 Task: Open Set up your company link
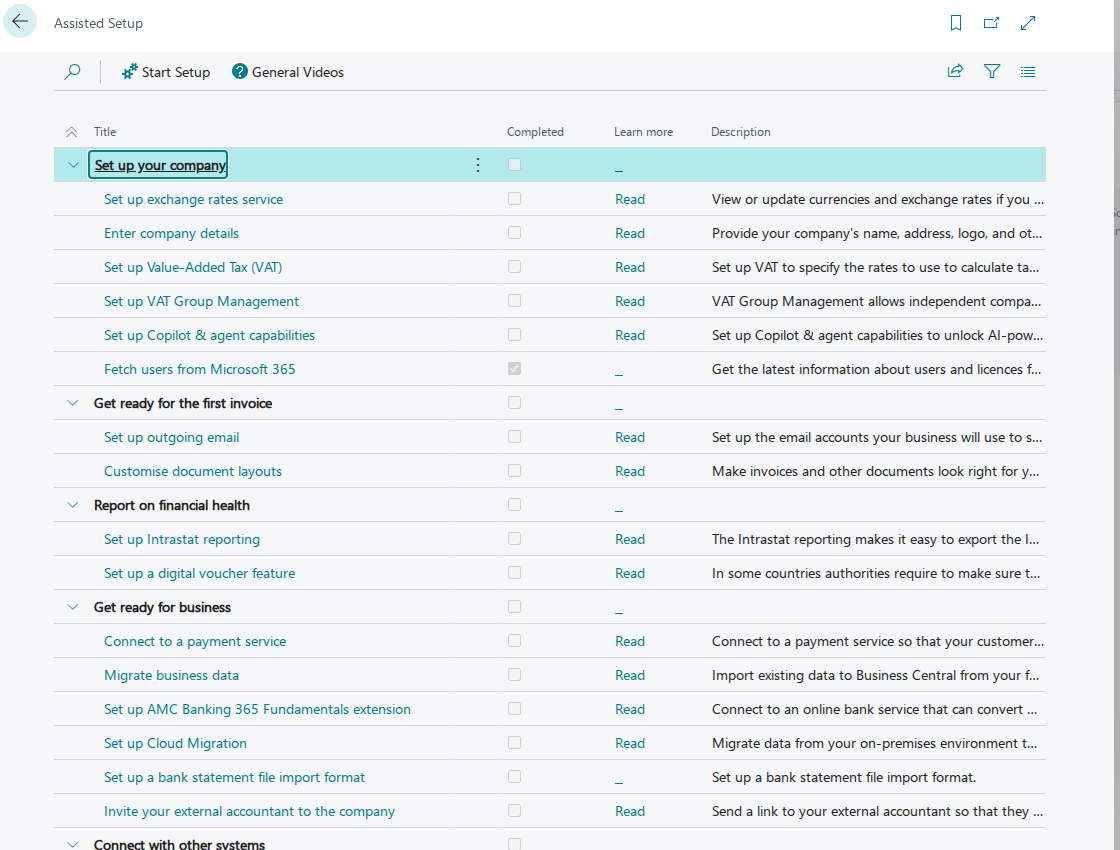[x=160, y=165]
